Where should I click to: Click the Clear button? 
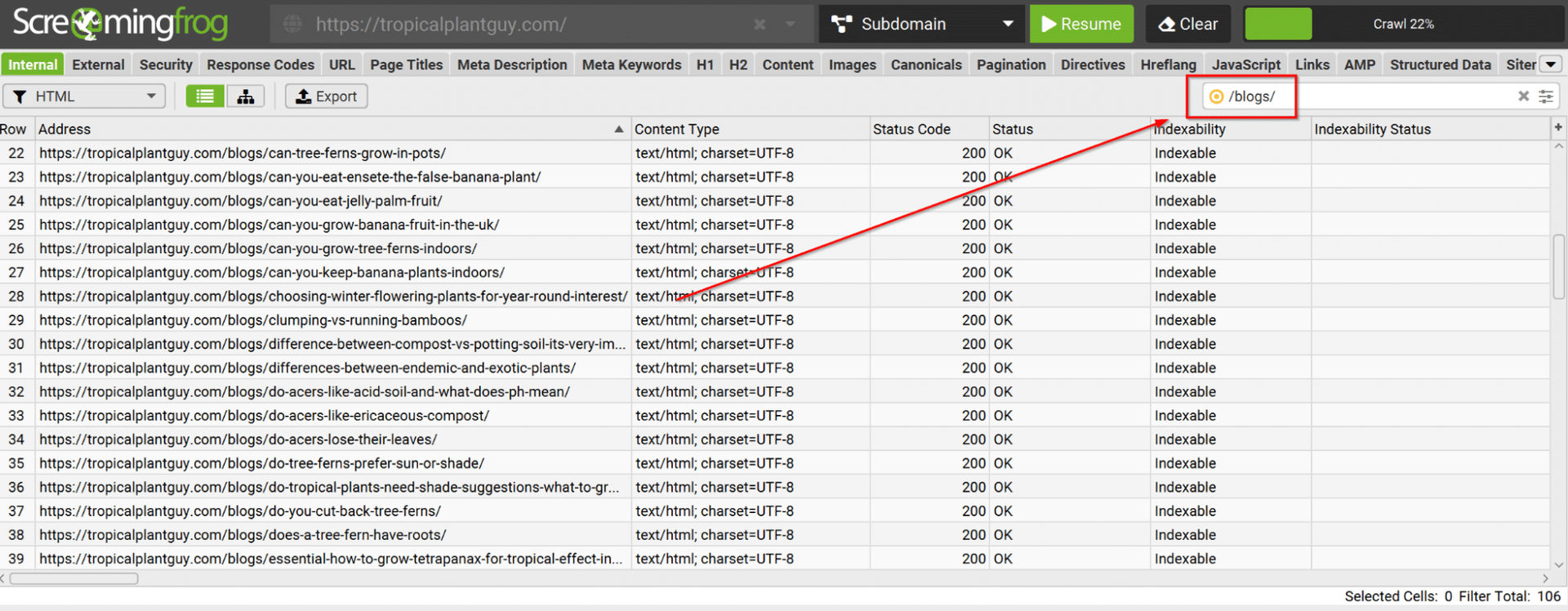[1188, 24]
